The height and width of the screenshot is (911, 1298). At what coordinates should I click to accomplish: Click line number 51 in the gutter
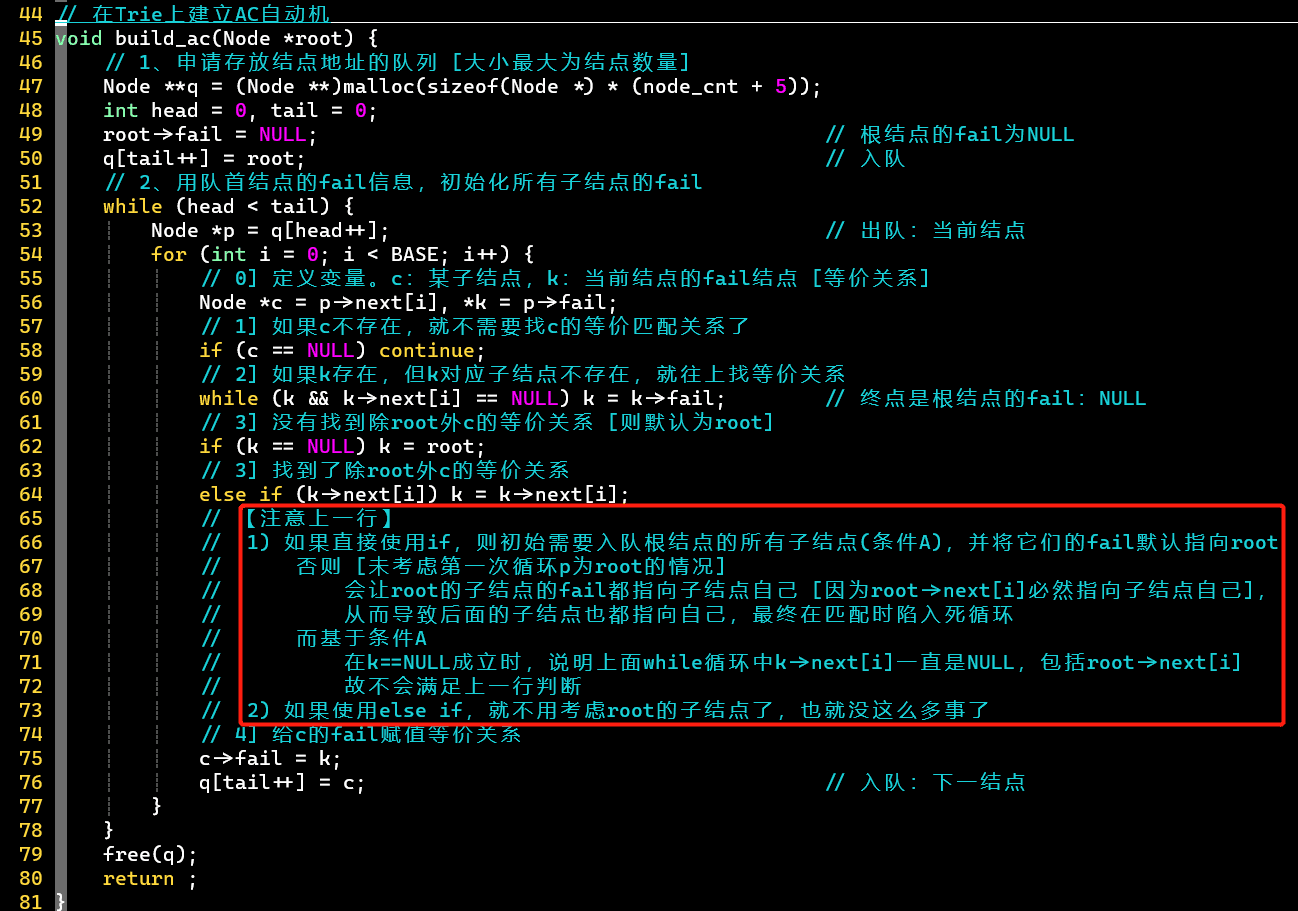point(31,182)
